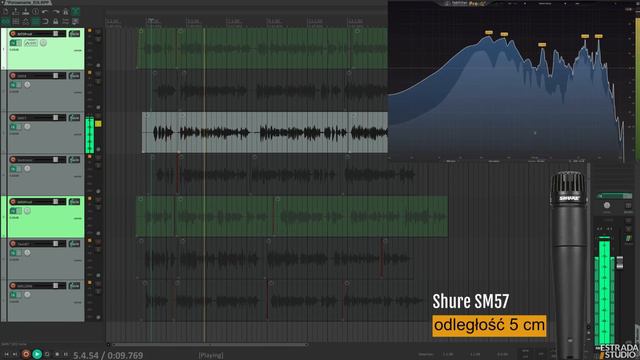
Task: Arm the third track for recording
Action: pyautogui.click(x=13, y=118)
